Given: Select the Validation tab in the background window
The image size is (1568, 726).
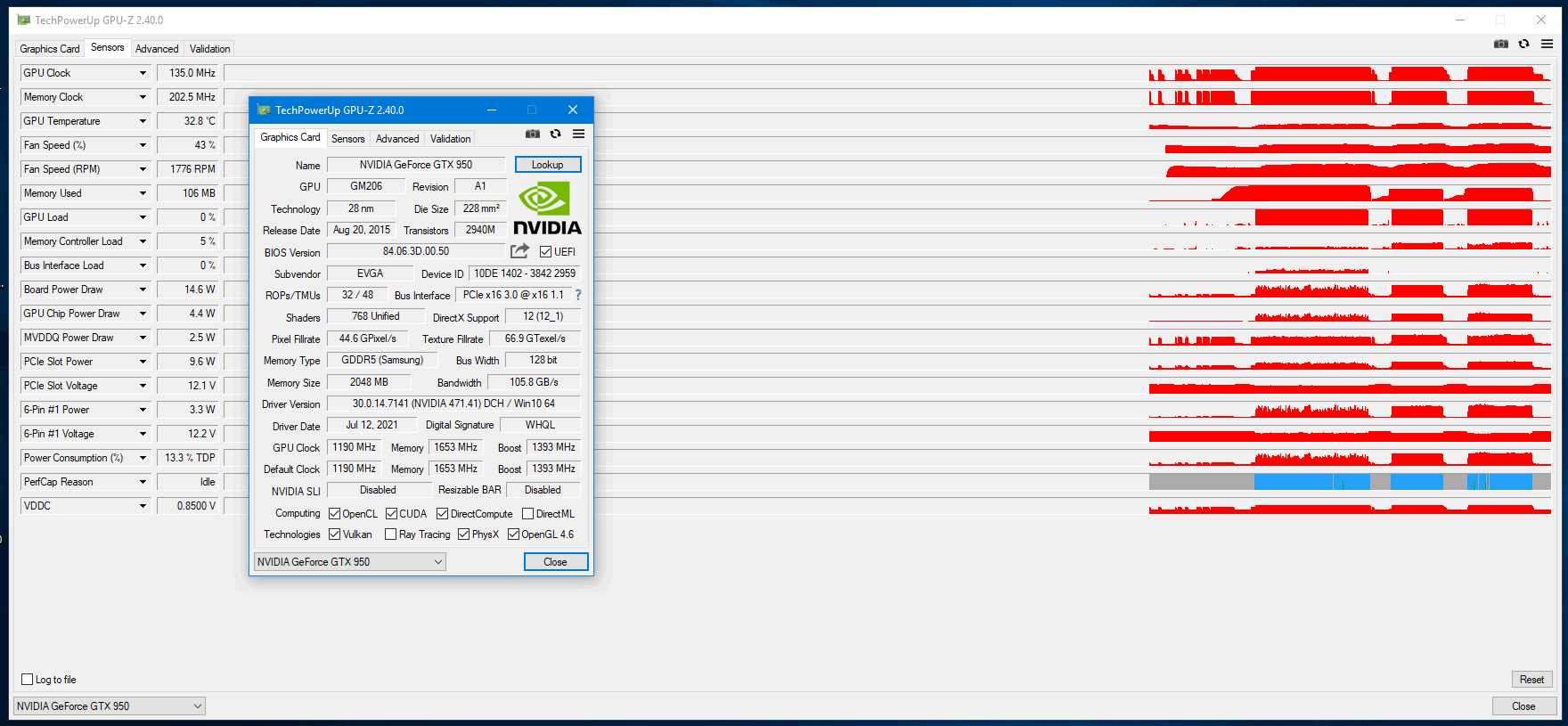Looking at the screenshot, I should click(x=209, y=49).
